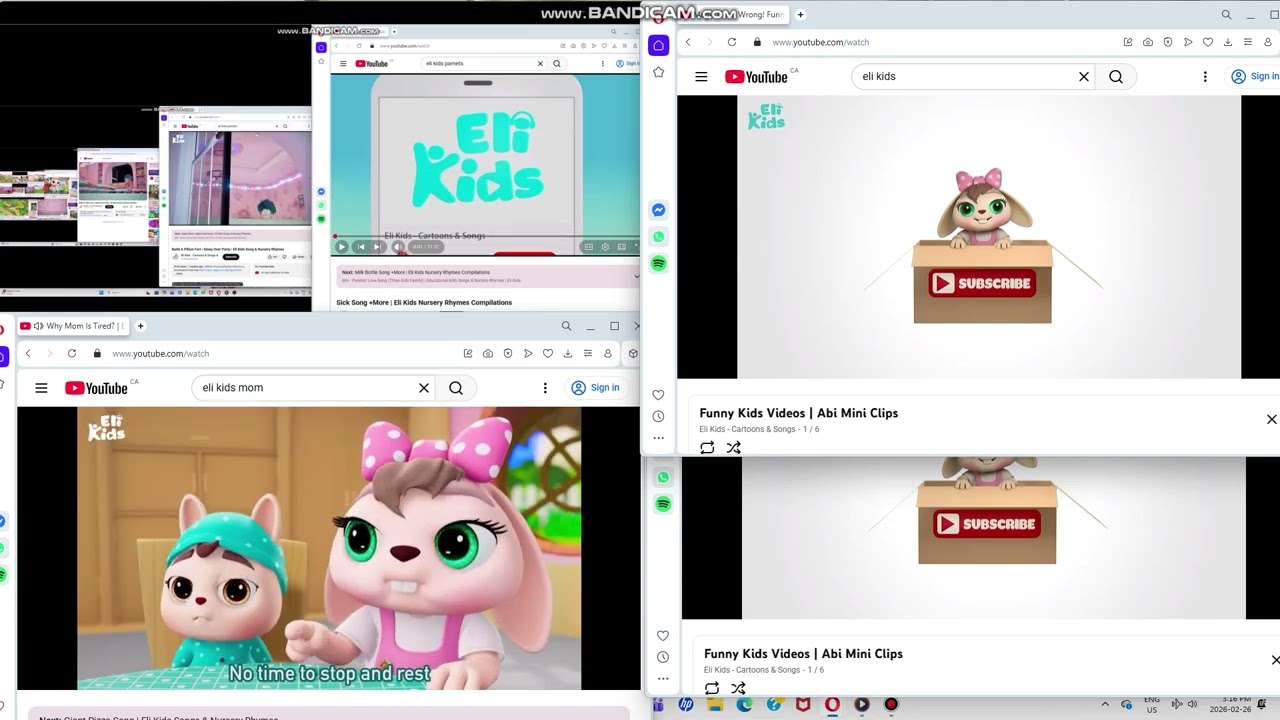This screenshot has width=1280, height=720.
Task: Mute the 'Why Mom Is Tired?' tab audio
Action: click(x=39, y=326)
